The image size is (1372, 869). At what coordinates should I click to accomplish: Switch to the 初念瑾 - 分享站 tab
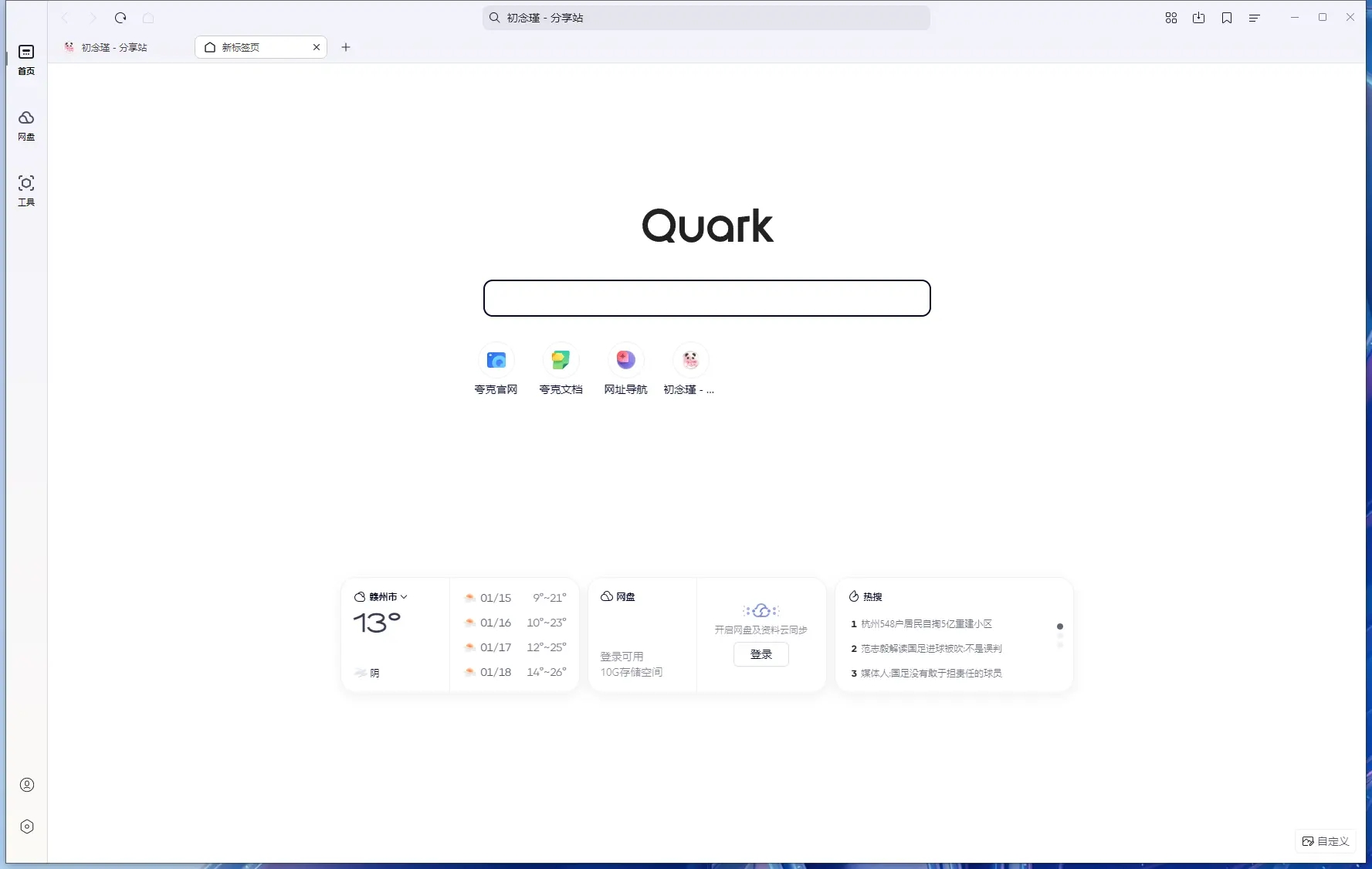114,47
